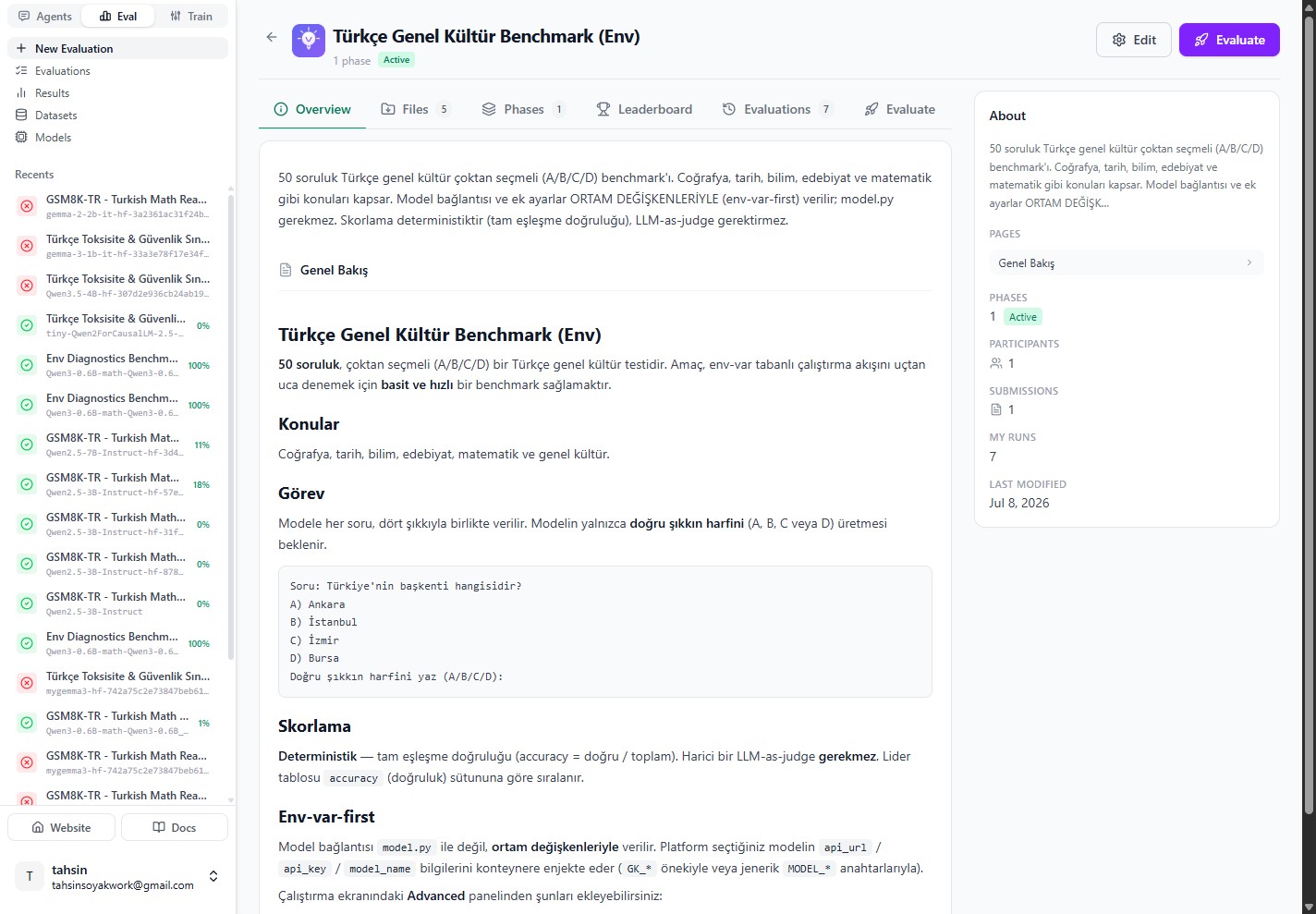Open Datasets in the sidebar
The image size is (1316, 914).
(x=117, y=115)
